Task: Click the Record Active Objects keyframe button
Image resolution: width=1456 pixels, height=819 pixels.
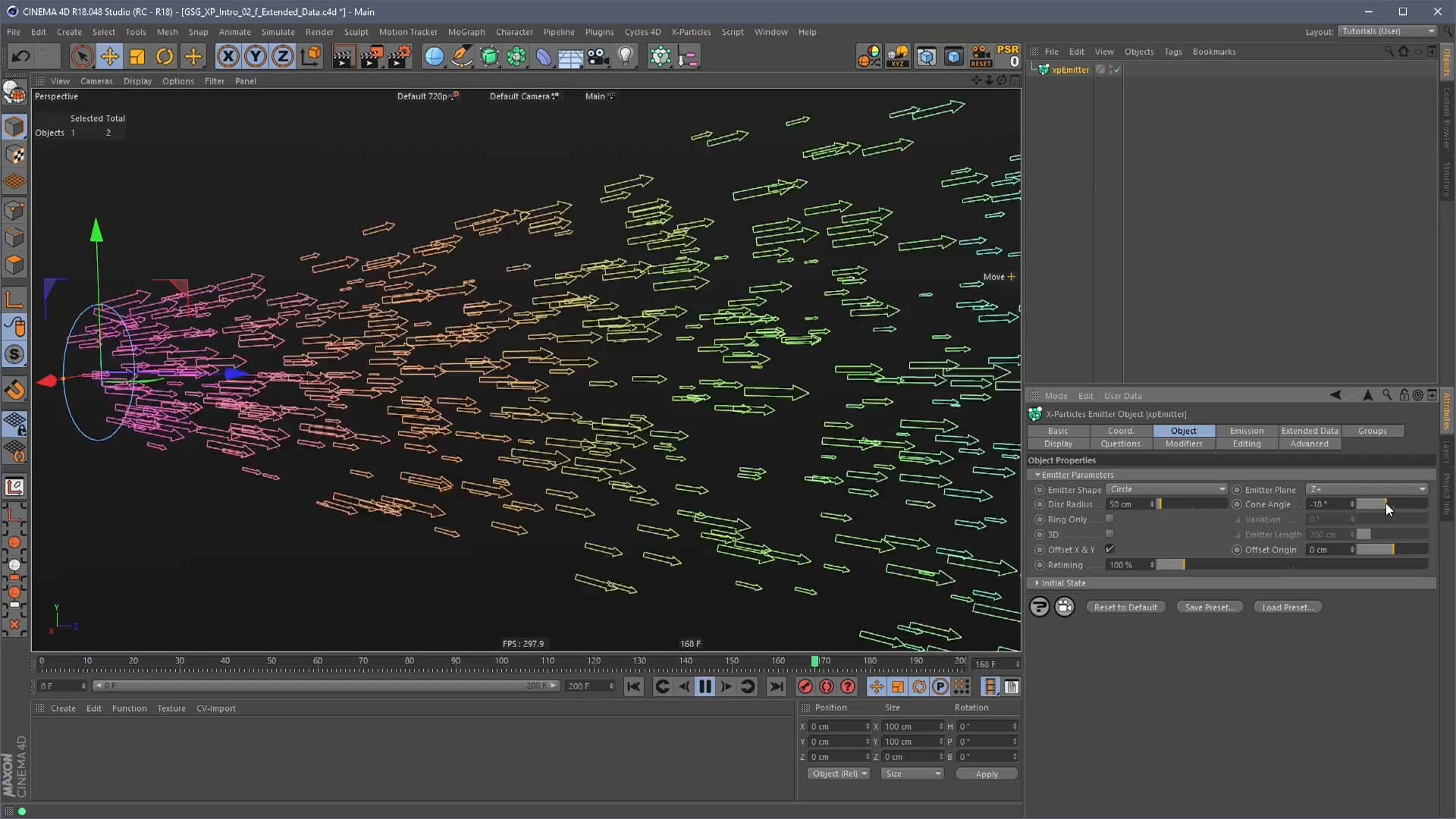Action: coord(805,686)
